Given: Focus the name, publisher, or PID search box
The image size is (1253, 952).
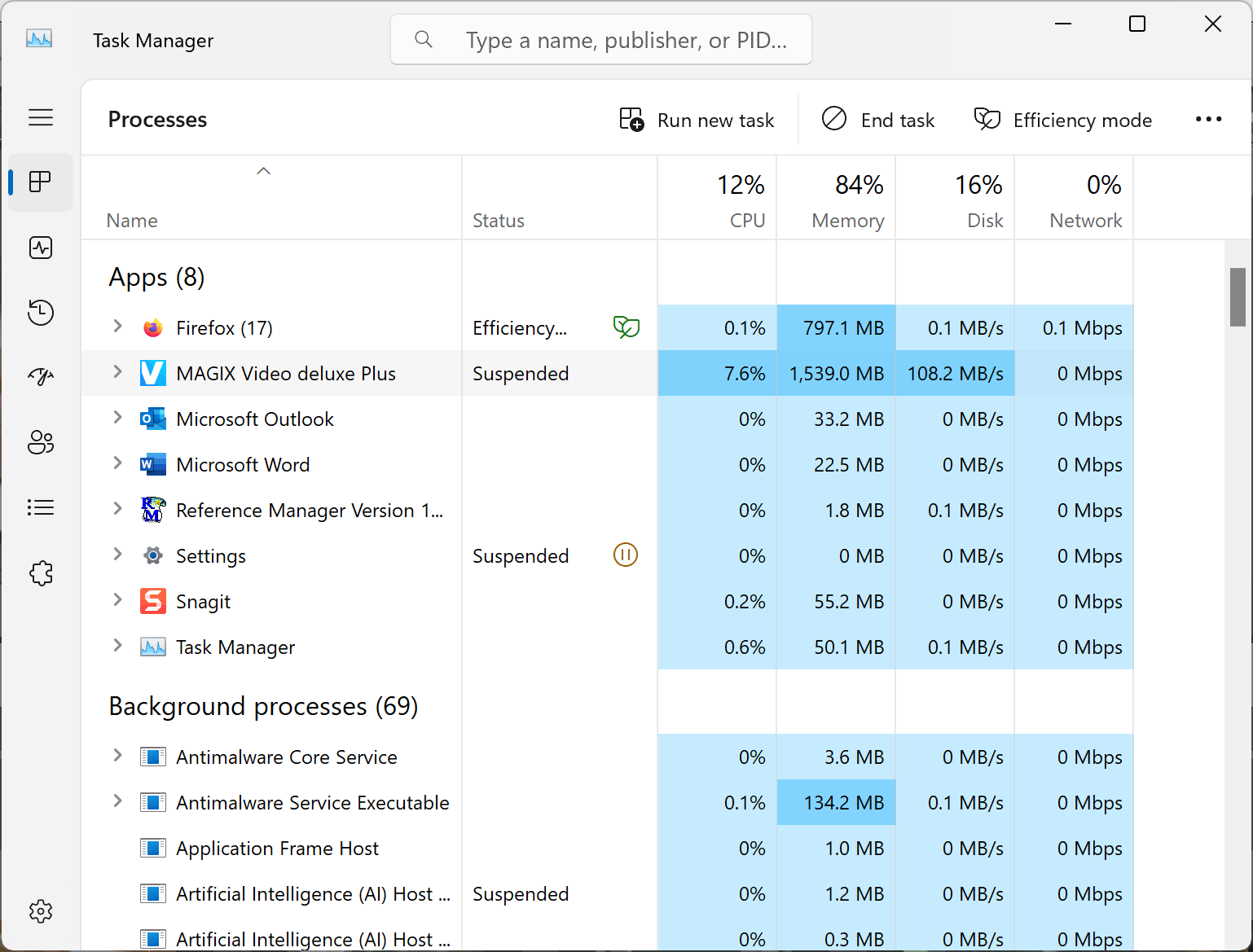Looking at the screenshot, I should point(601,39).
